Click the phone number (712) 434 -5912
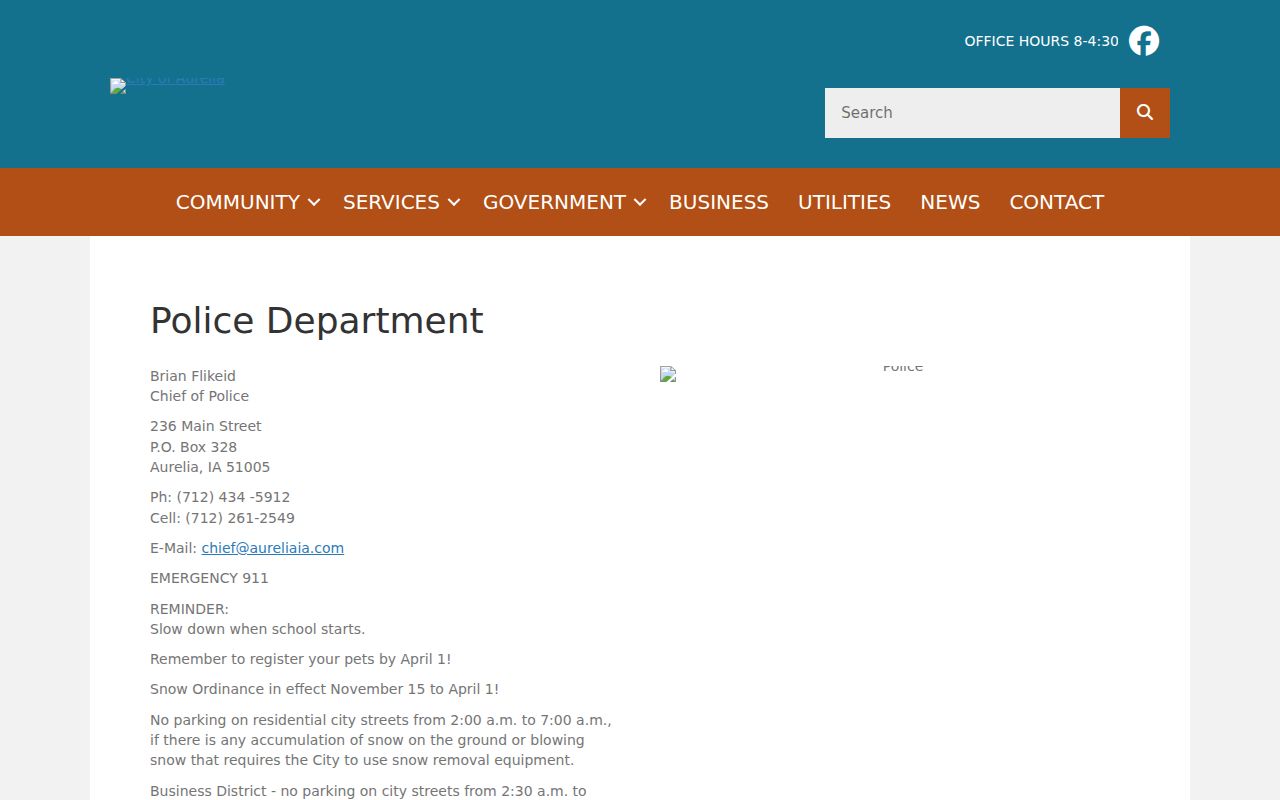This screenshot has width=1280, height=800. tap(234, 497)
